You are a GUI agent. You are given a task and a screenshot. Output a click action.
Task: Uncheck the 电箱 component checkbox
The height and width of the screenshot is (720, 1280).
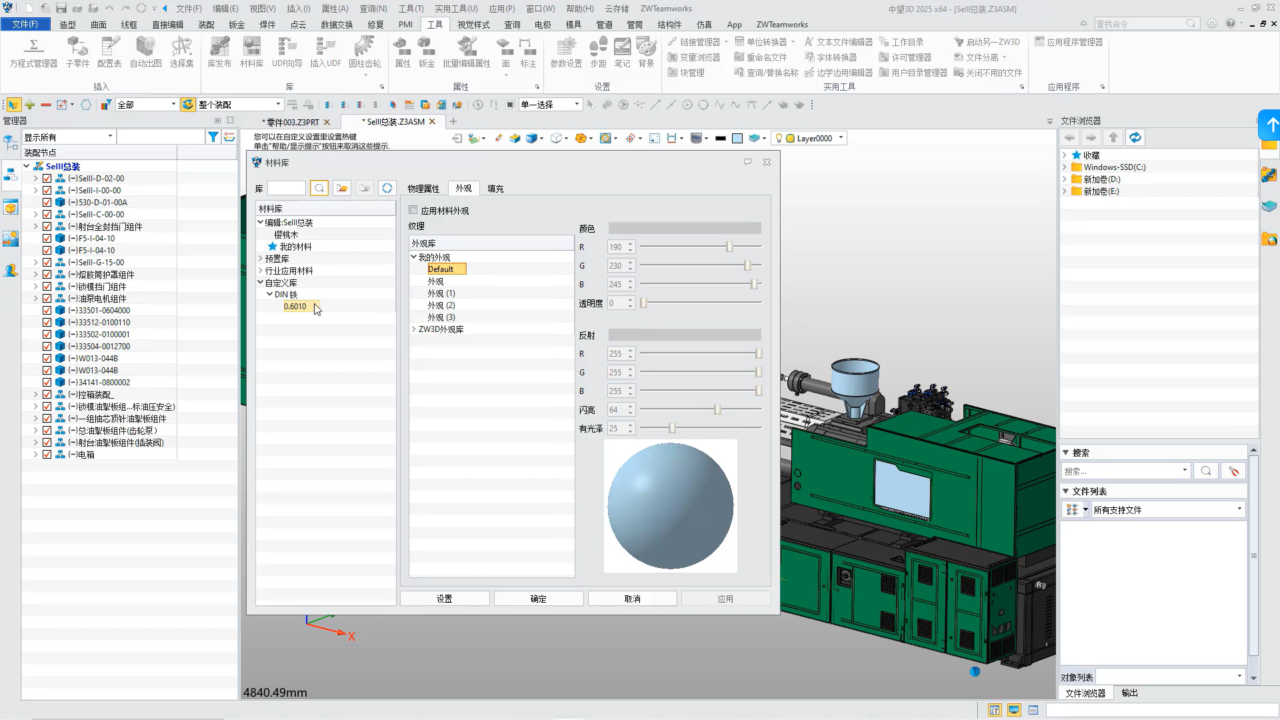point(47,454)
